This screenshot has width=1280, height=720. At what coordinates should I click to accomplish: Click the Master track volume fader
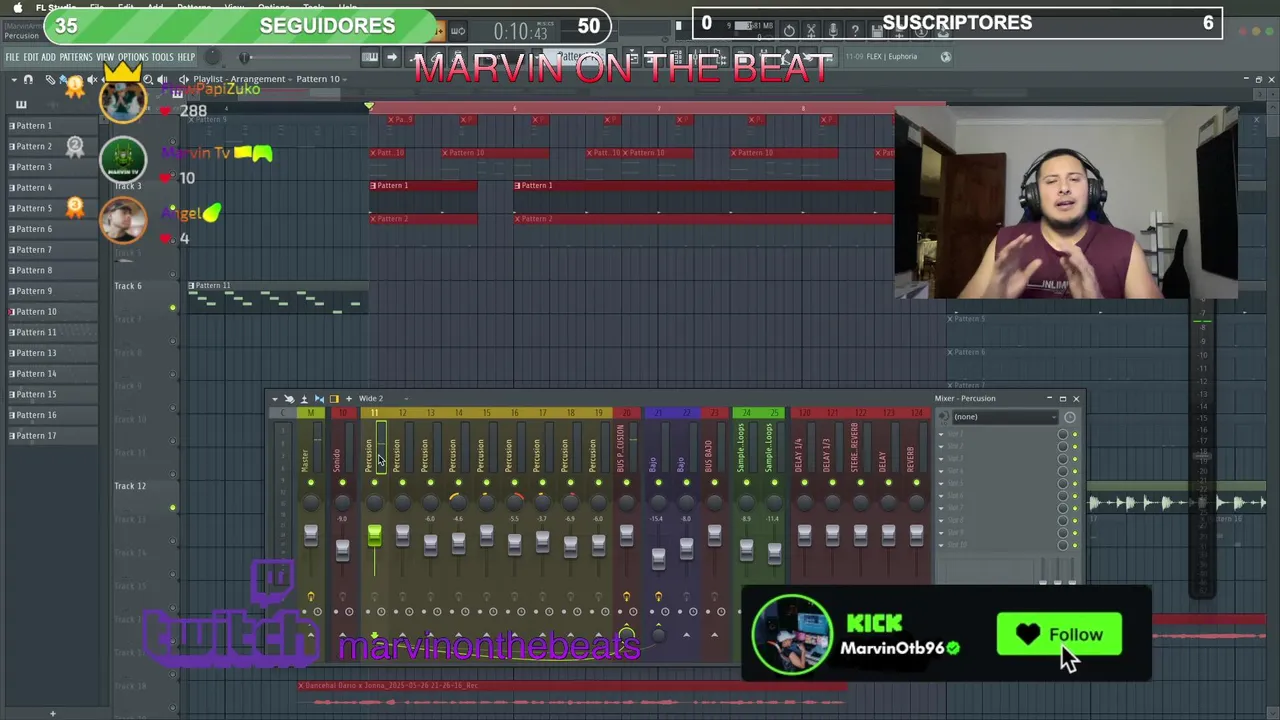(311, 535)
